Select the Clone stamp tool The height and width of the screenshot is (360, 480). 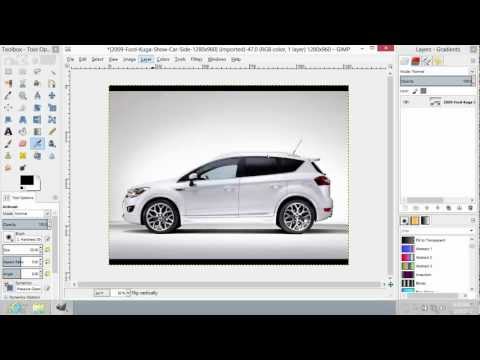[8, 156]
